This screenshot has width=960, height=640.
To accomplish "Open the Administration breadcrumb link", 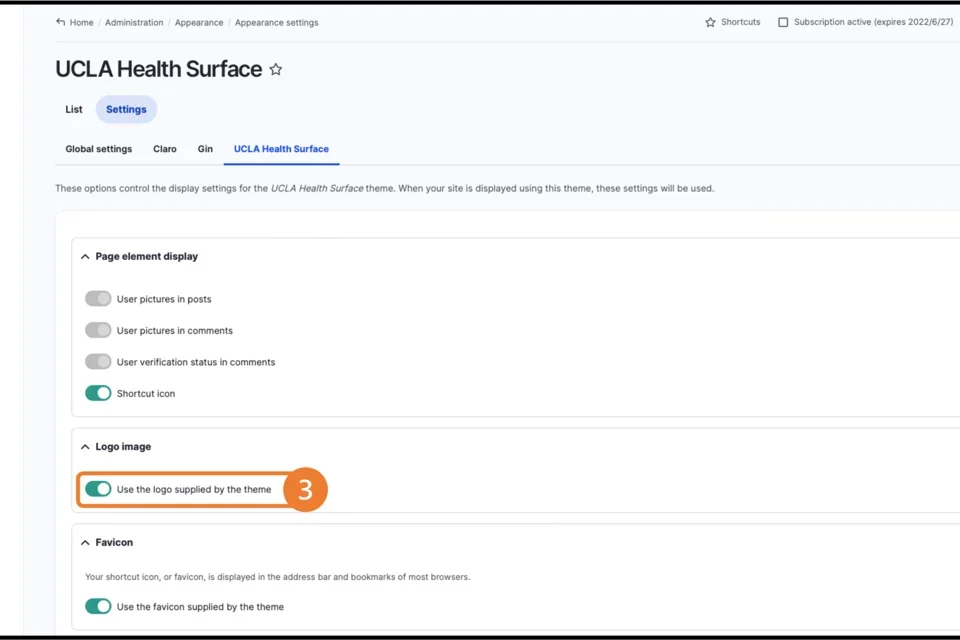I will (134, 23).
